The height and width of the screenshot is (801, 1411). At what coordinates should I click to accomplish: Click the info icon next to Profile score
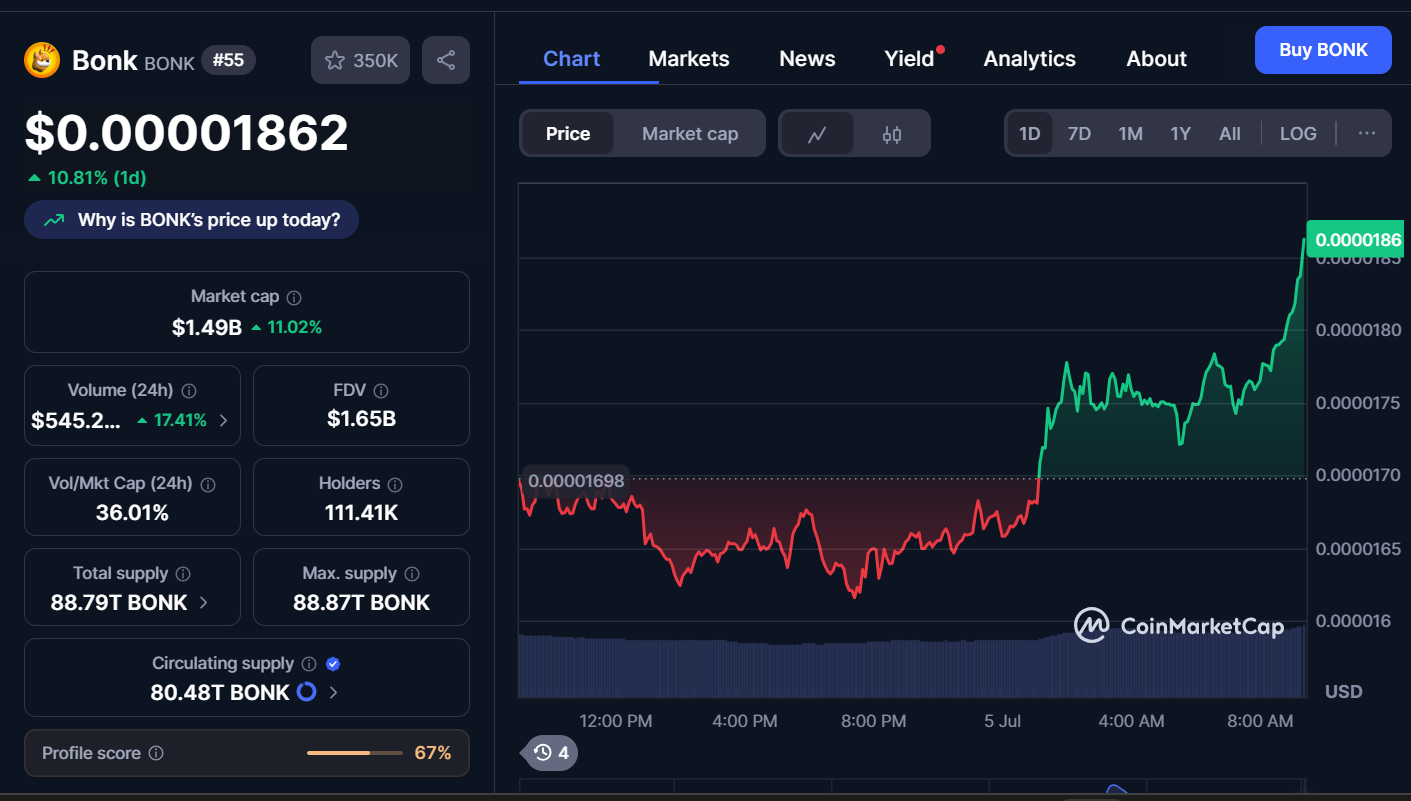point(156,753)
